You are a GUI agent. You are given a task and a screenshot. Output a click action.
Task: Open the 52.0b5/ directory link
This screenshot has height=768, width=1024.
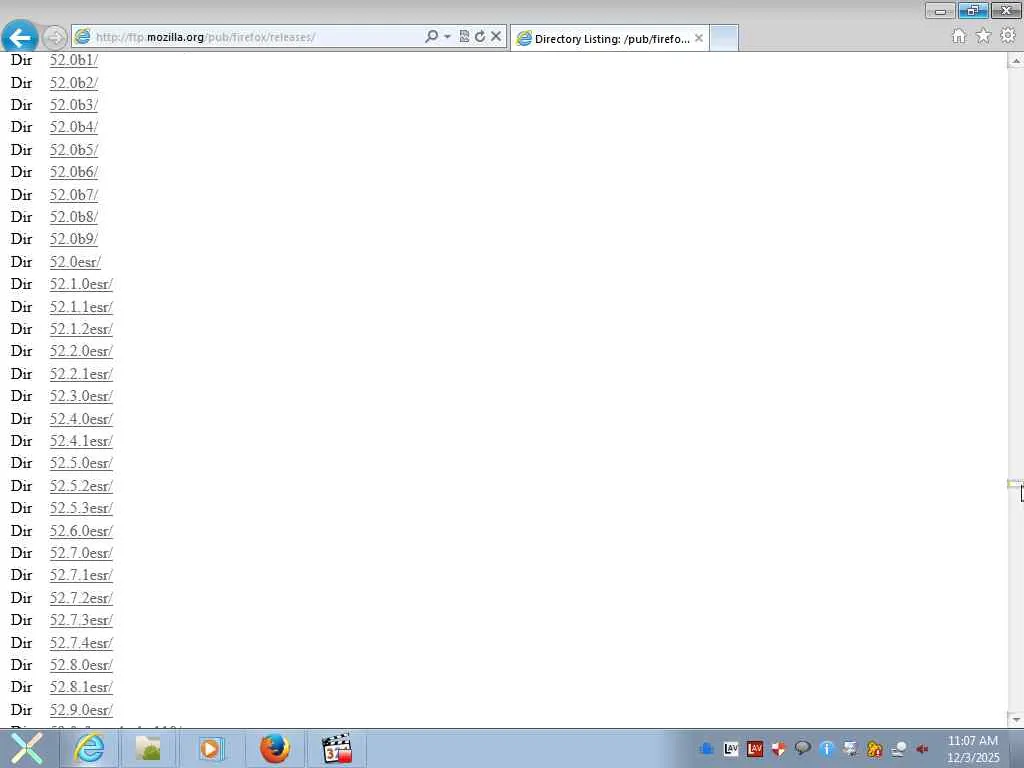74,150
